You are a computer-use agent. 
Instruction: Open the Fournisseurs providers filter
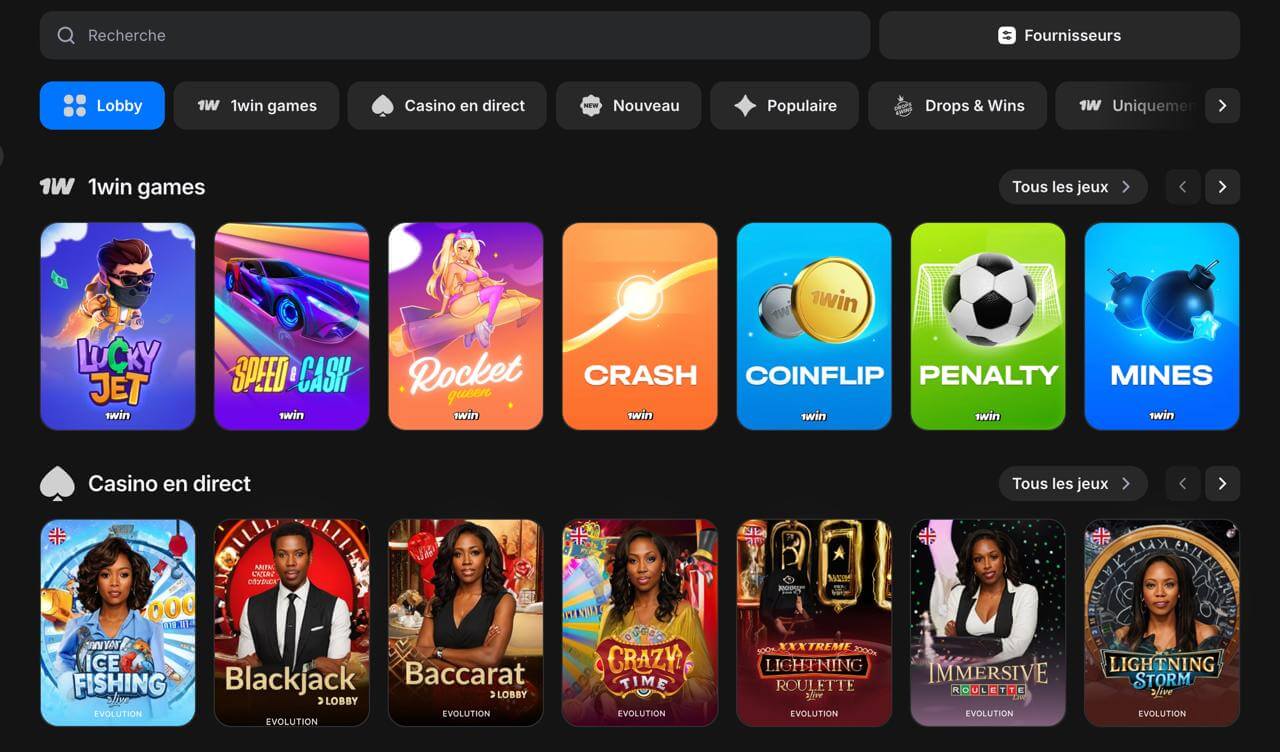coord(1059,35)
